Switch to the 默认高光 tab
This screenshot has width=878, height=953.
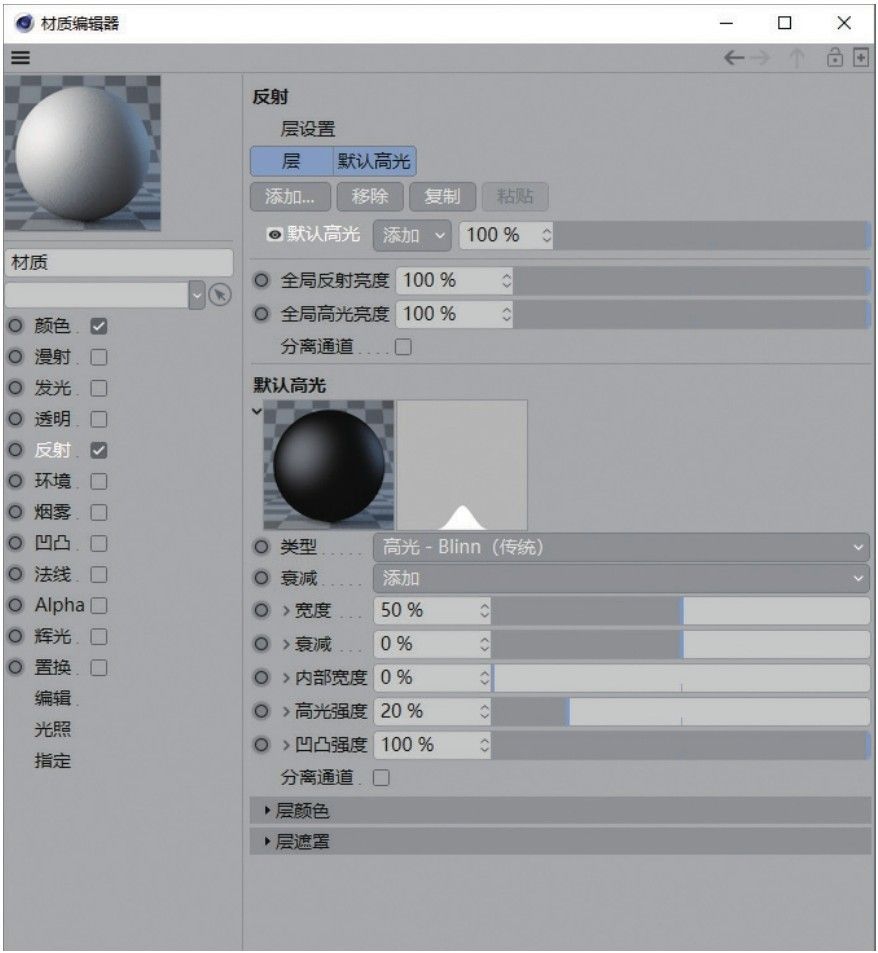click(x=374, y=161)
